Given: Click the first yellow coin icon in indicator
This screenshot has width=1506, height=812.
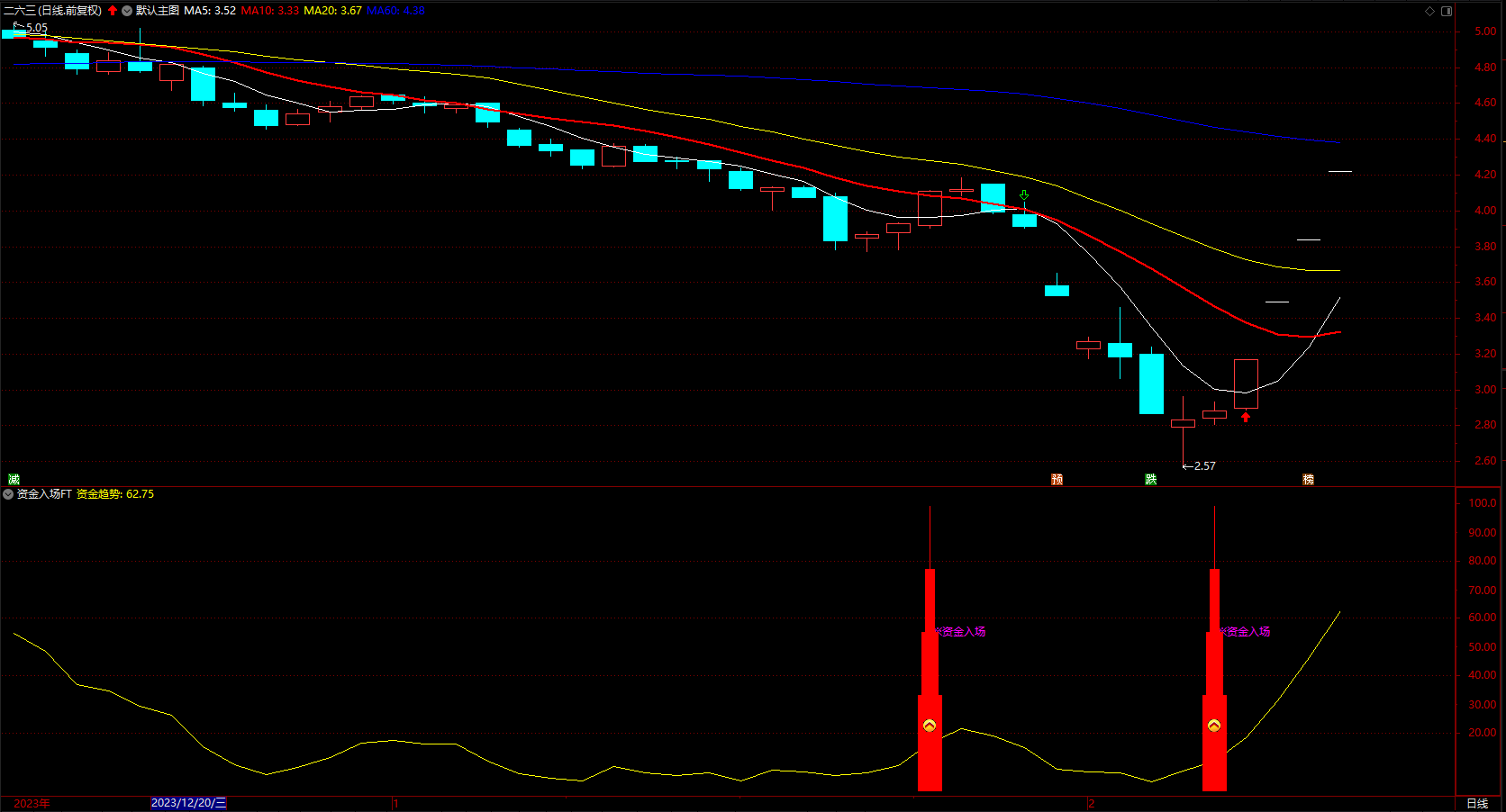Looking at the screenshot, I should coord(930,726).
